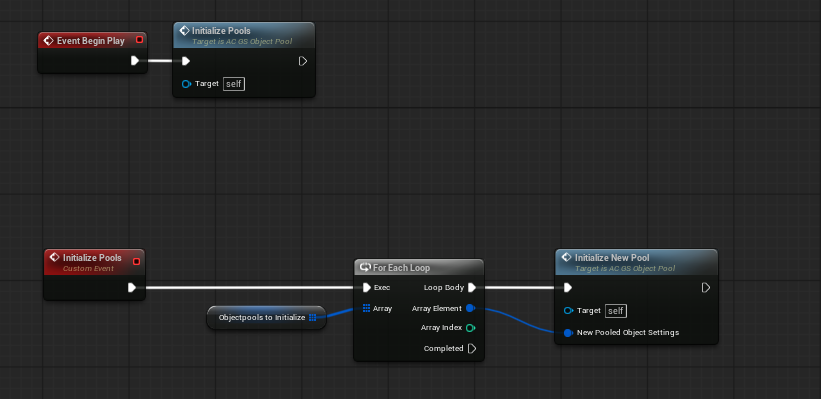The height and width of the screenshot is (399, 821).
Task: Click the Completed label on For Each Loop
Action: (443, 348)
